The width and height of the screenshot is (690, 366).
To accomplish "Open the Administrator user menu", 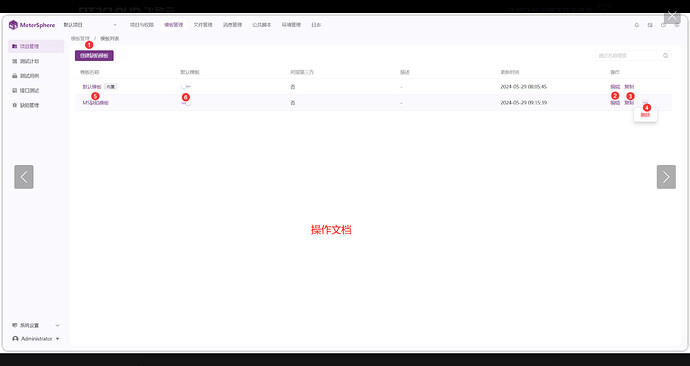I will coord(36,339).
